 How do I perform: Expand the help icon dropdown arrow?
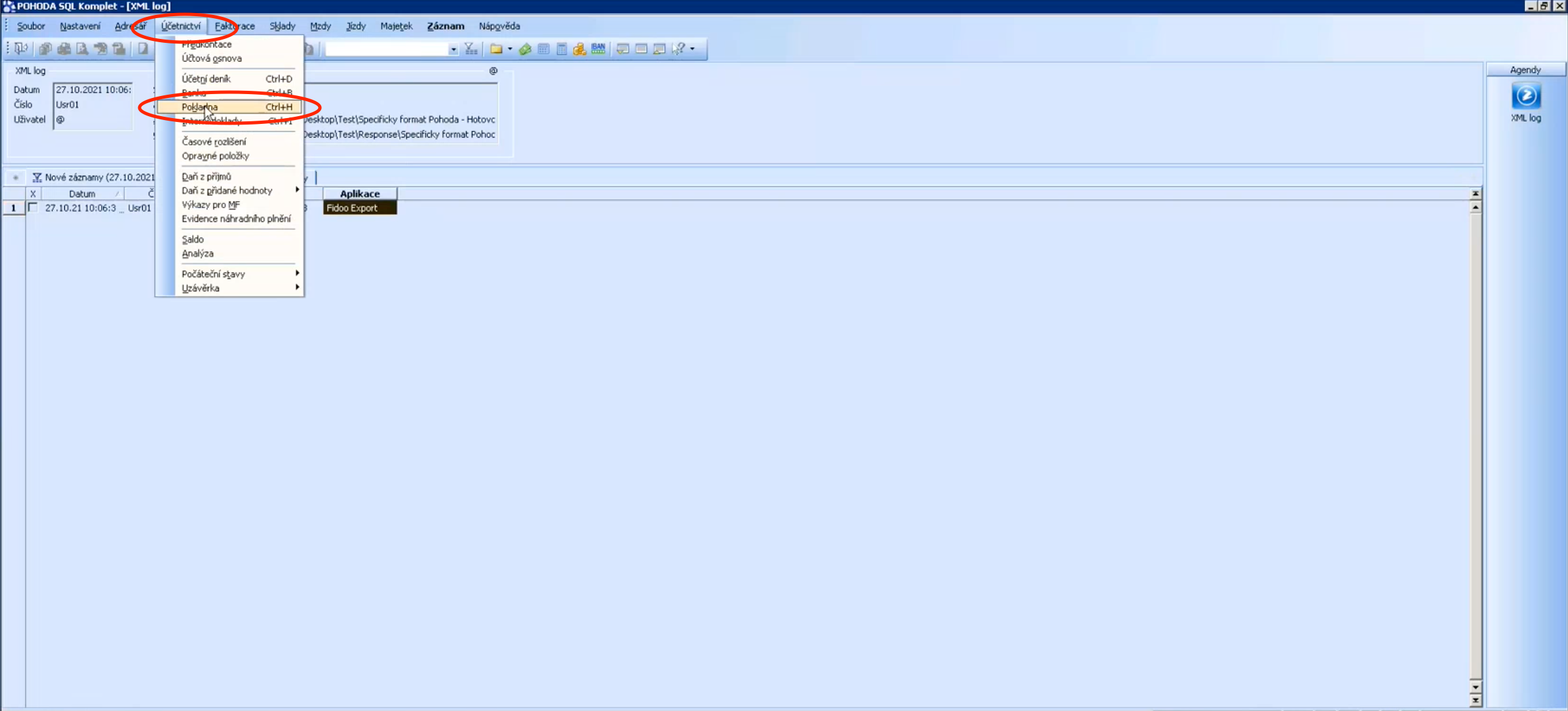[692, 49]
